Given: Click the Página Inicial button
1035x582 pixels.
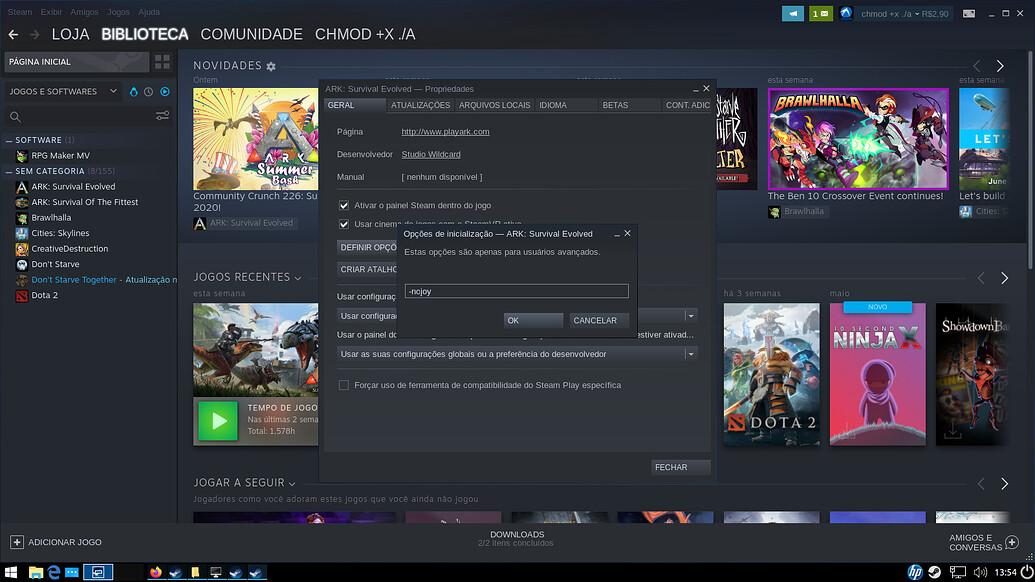Looking at the screenshot, I should pos(77,62).
